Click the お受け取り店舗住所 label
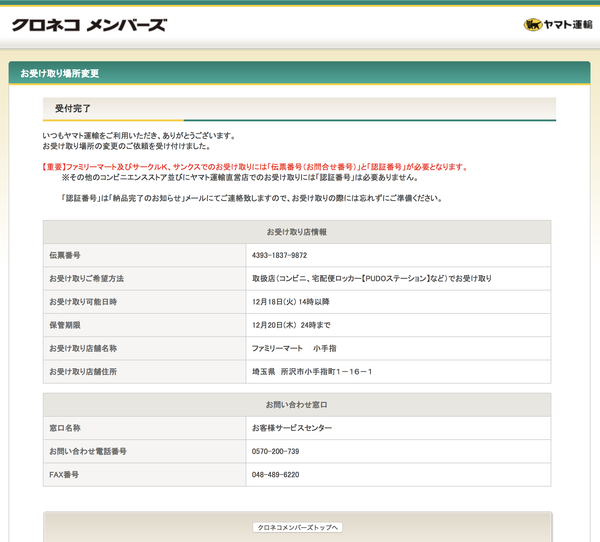The image size is (600, 542). [x=83, y=372]
